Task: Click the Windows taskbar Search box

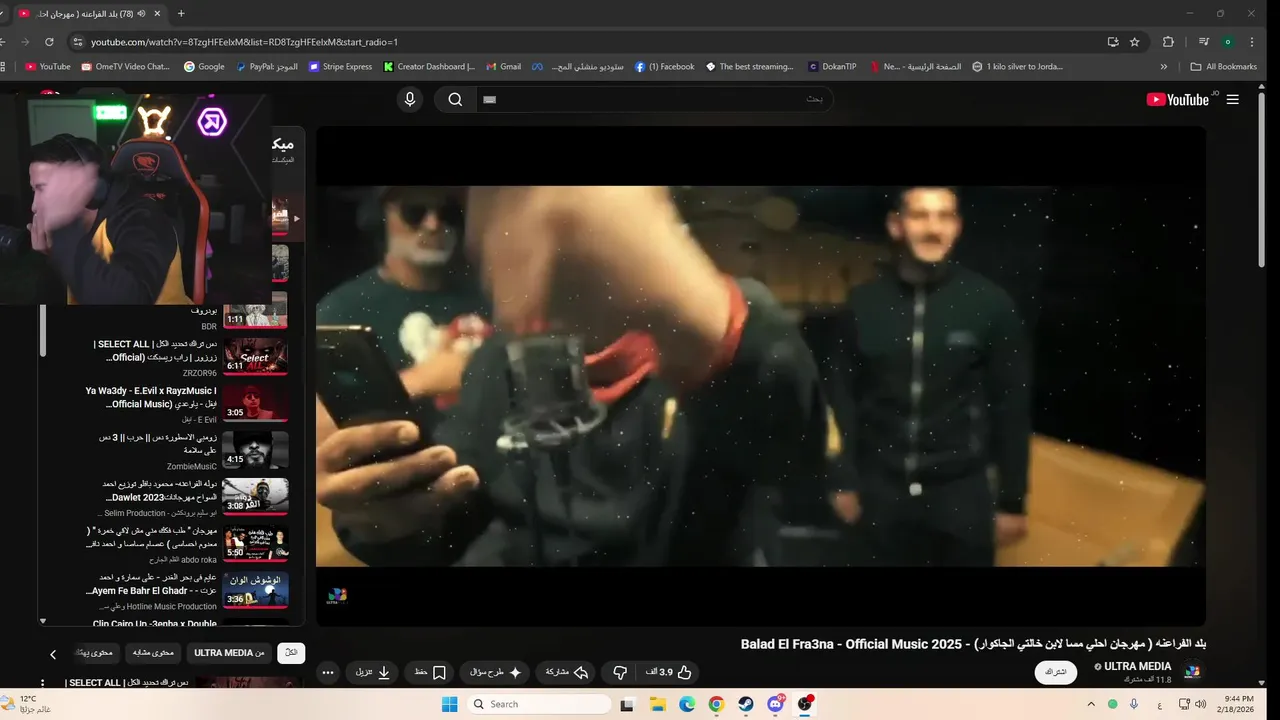Action: click(540, 704)
